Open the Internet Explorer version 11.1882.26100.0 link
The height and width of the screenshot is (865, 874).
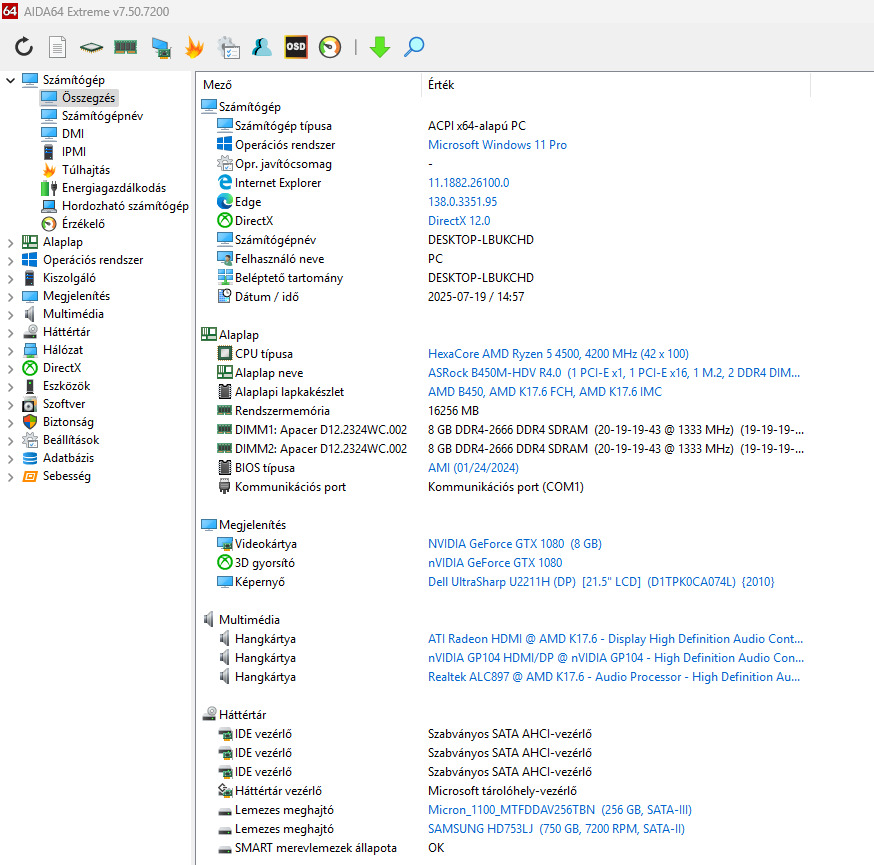coord(468,183)
